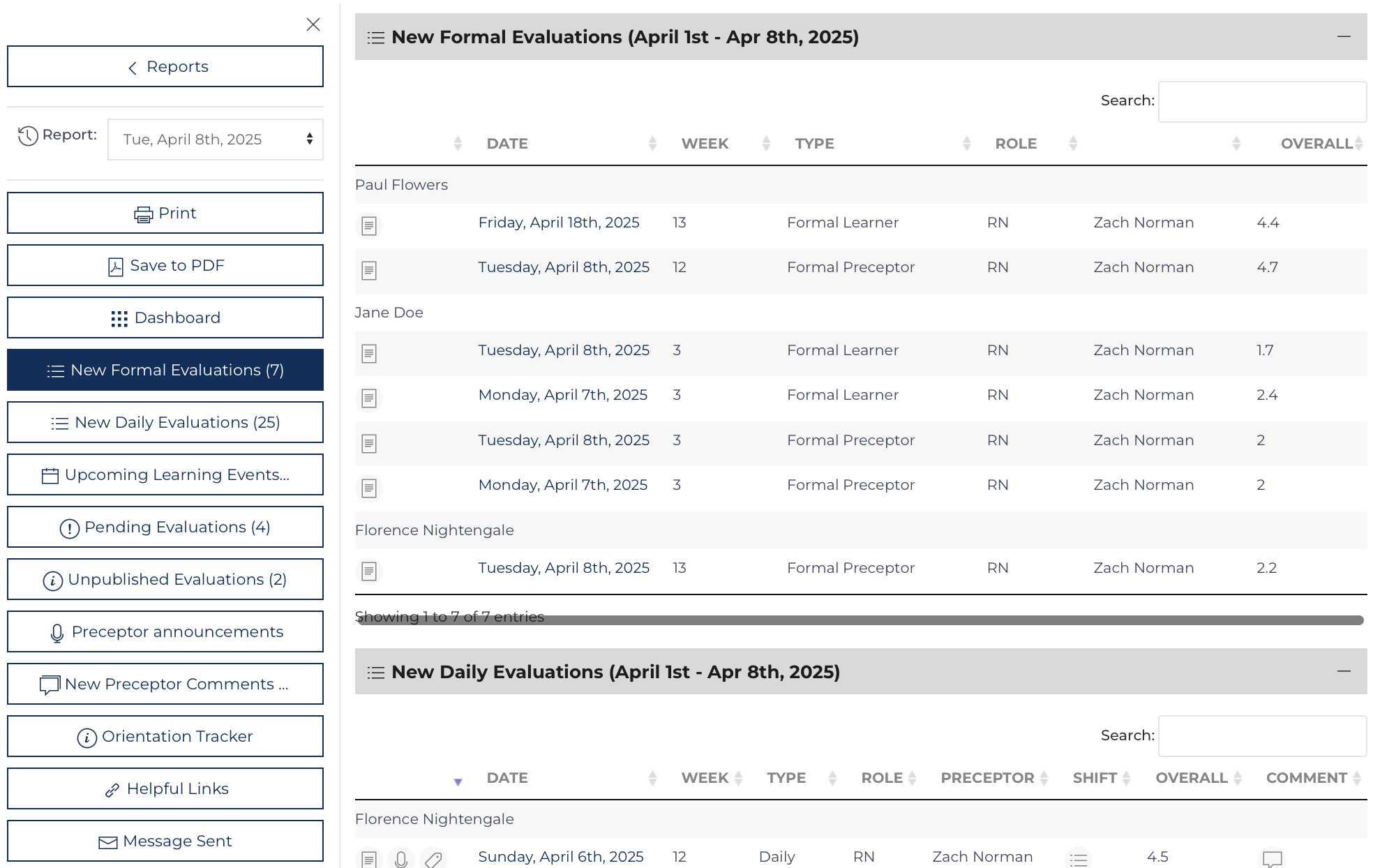Click 'Showing 1 to 7 of 7 entries' text
Viewport: 1373px width, 868px height.
click(x=449, y=617)
